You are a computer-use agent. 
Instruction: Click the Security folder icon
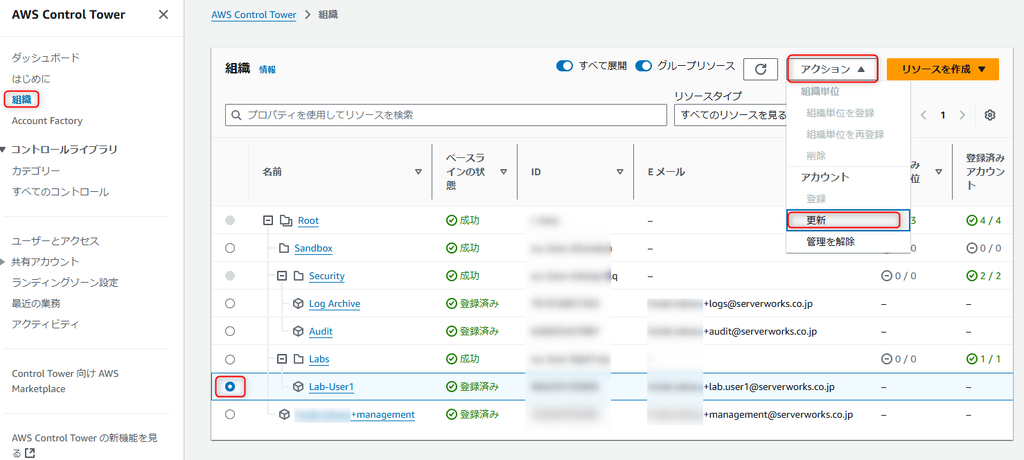(x=298, y=276)
